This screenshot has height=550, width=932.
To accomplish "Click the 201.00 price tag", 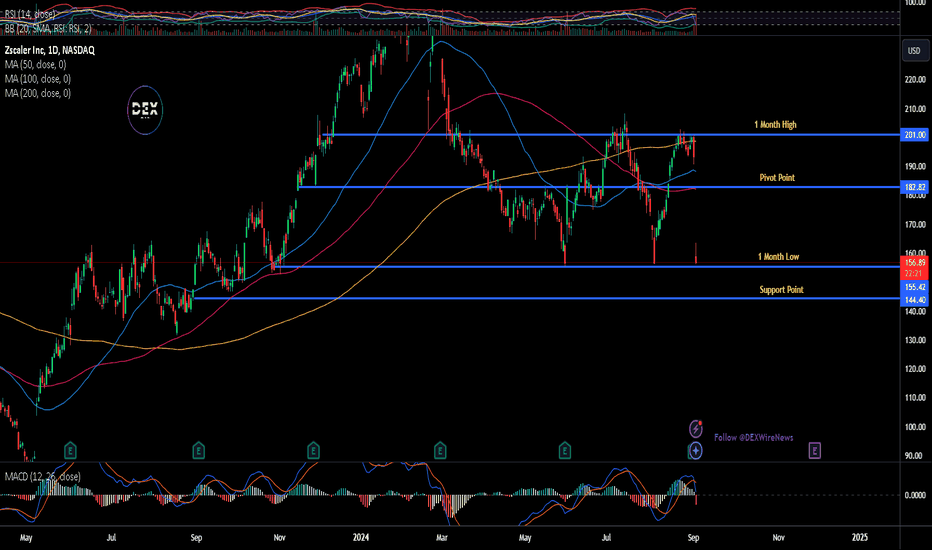I will [915, 135].
